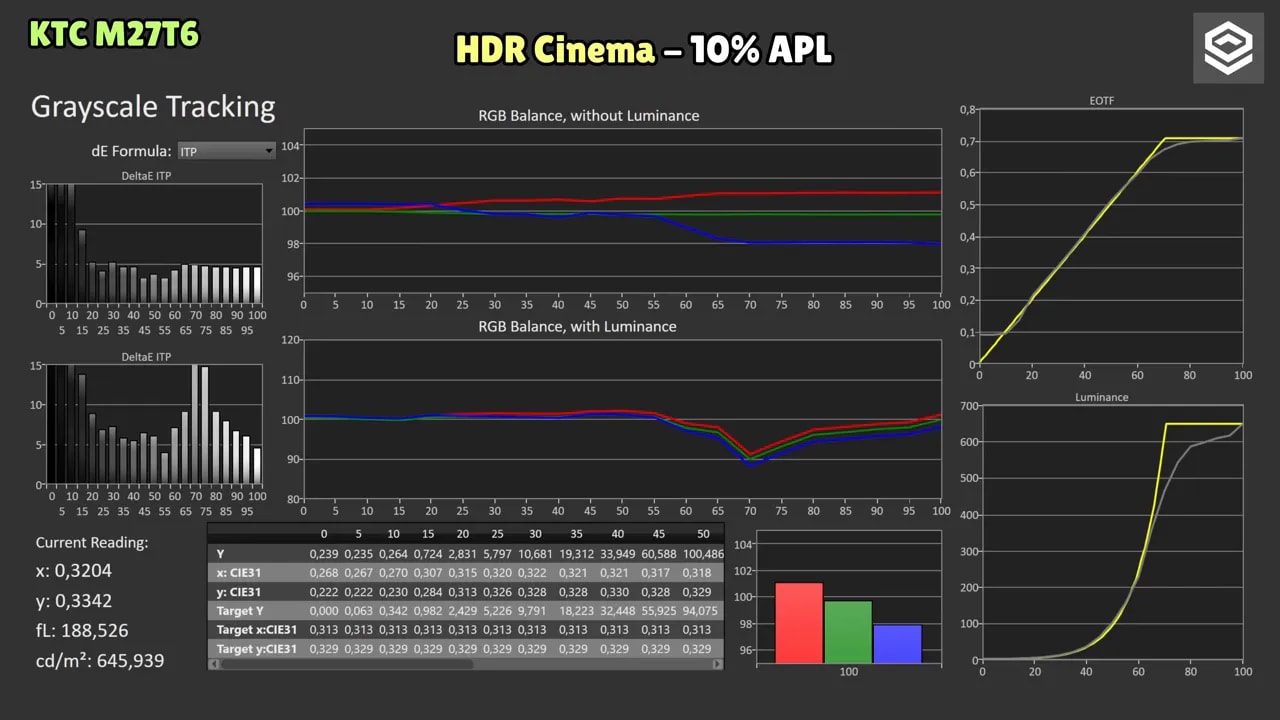This screenshot has width=1280, height=720.
Task: Click the EOTF chart title
Action: [1103, 101]
